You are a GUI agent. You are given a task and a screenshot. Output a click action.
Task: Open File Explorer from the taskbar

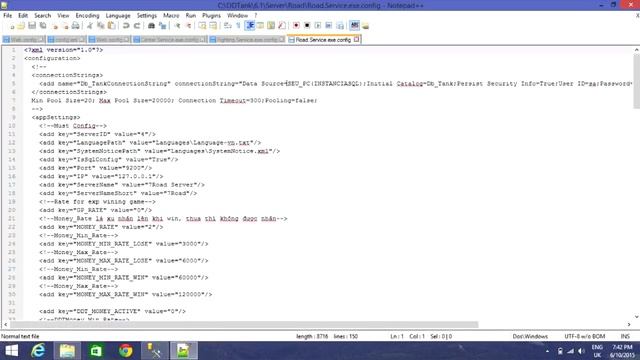(67, 351)
